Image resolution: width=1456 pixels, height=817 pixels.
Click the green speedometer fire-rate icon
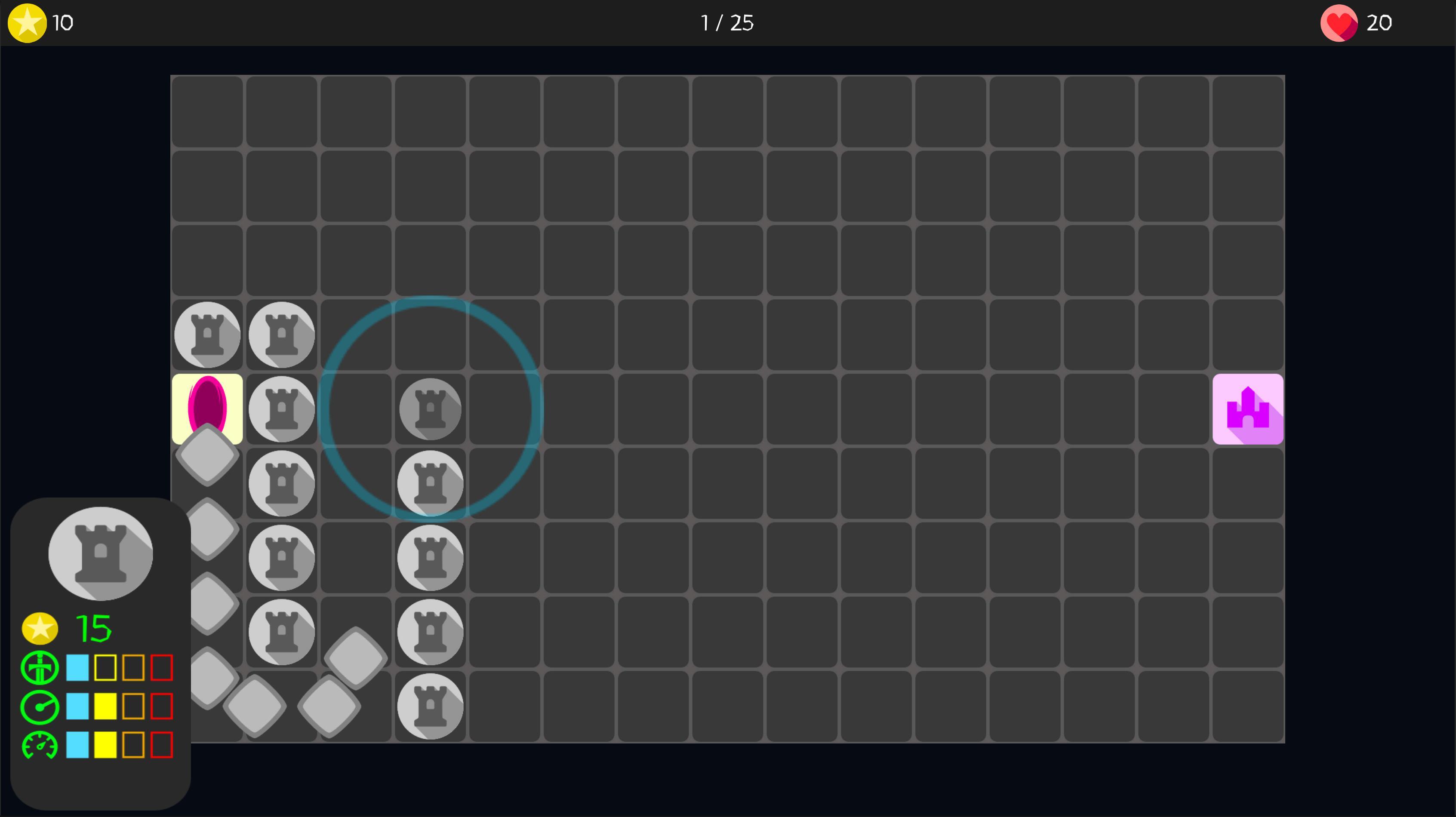[x=40, y=745]
